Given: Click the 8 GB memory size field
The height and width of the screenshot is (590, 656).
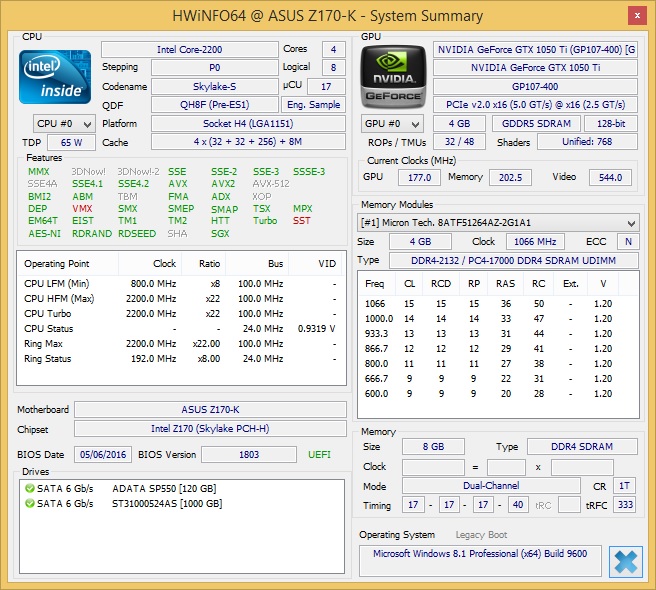Looking at the screenshot, I should (x=433, y=447).
